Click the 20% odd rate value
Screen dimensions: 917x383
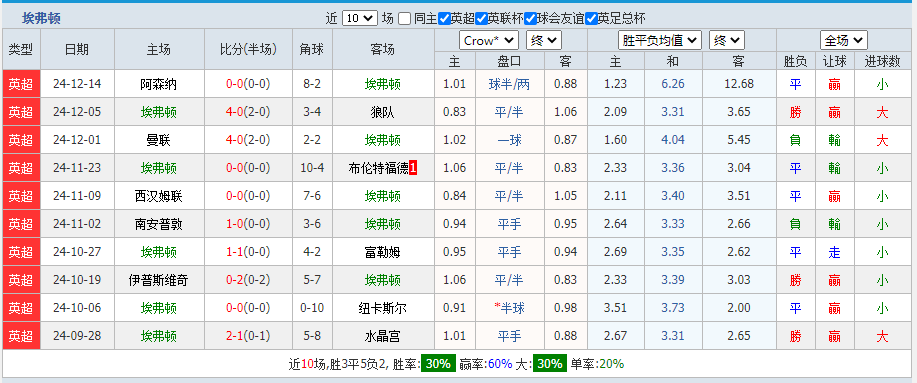612,364
